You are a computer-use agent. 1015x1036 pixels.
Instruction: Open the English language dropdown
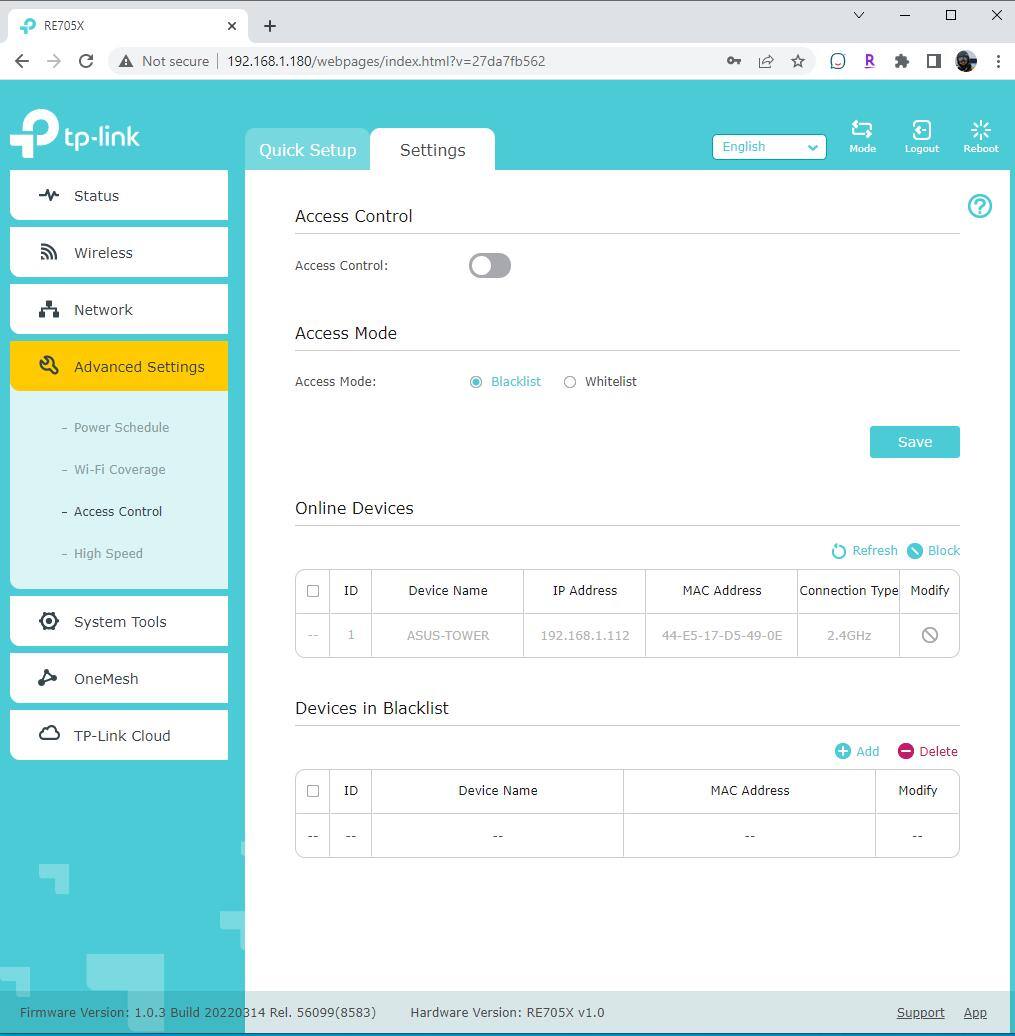[x=768, y=147]
